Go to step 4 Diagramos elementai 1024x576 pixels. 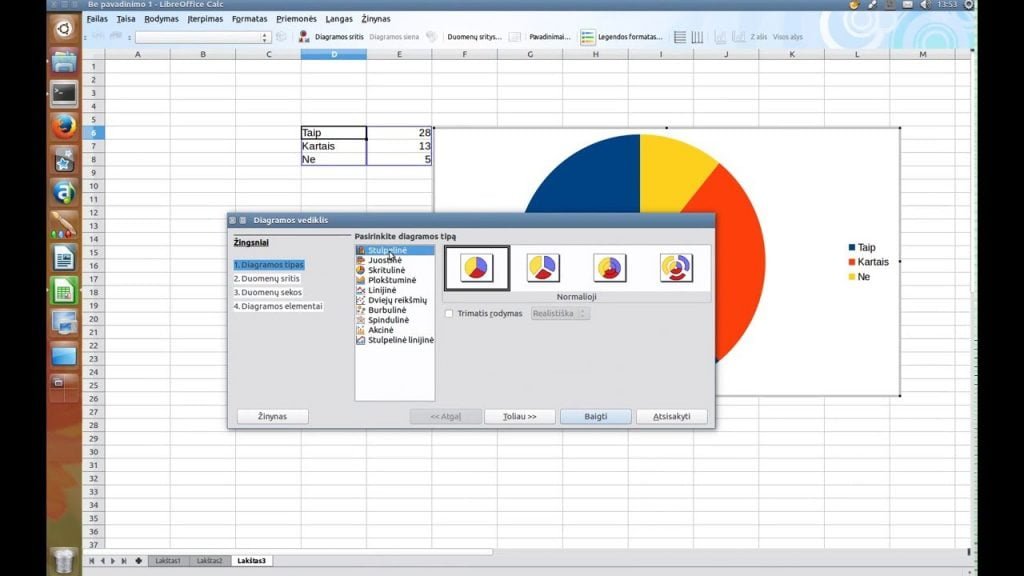tap(278, 306)
